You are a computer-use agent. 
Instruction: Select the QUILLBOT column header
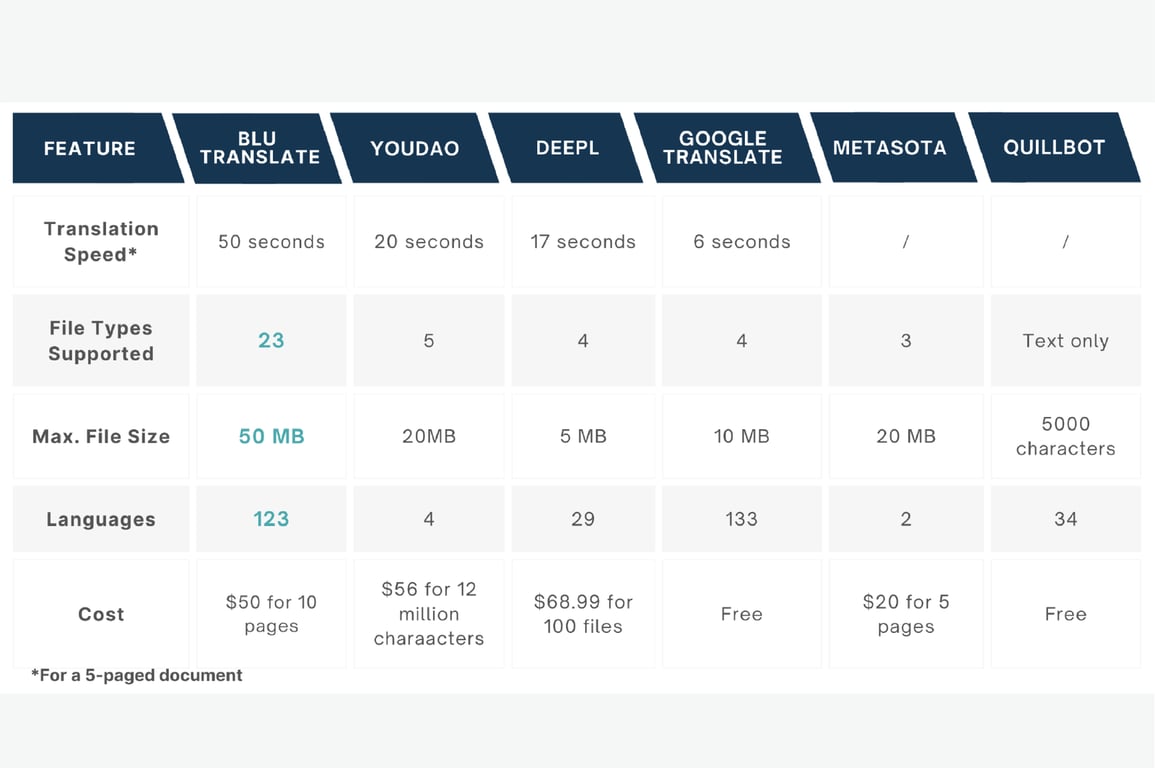[x=1054, y=148]
